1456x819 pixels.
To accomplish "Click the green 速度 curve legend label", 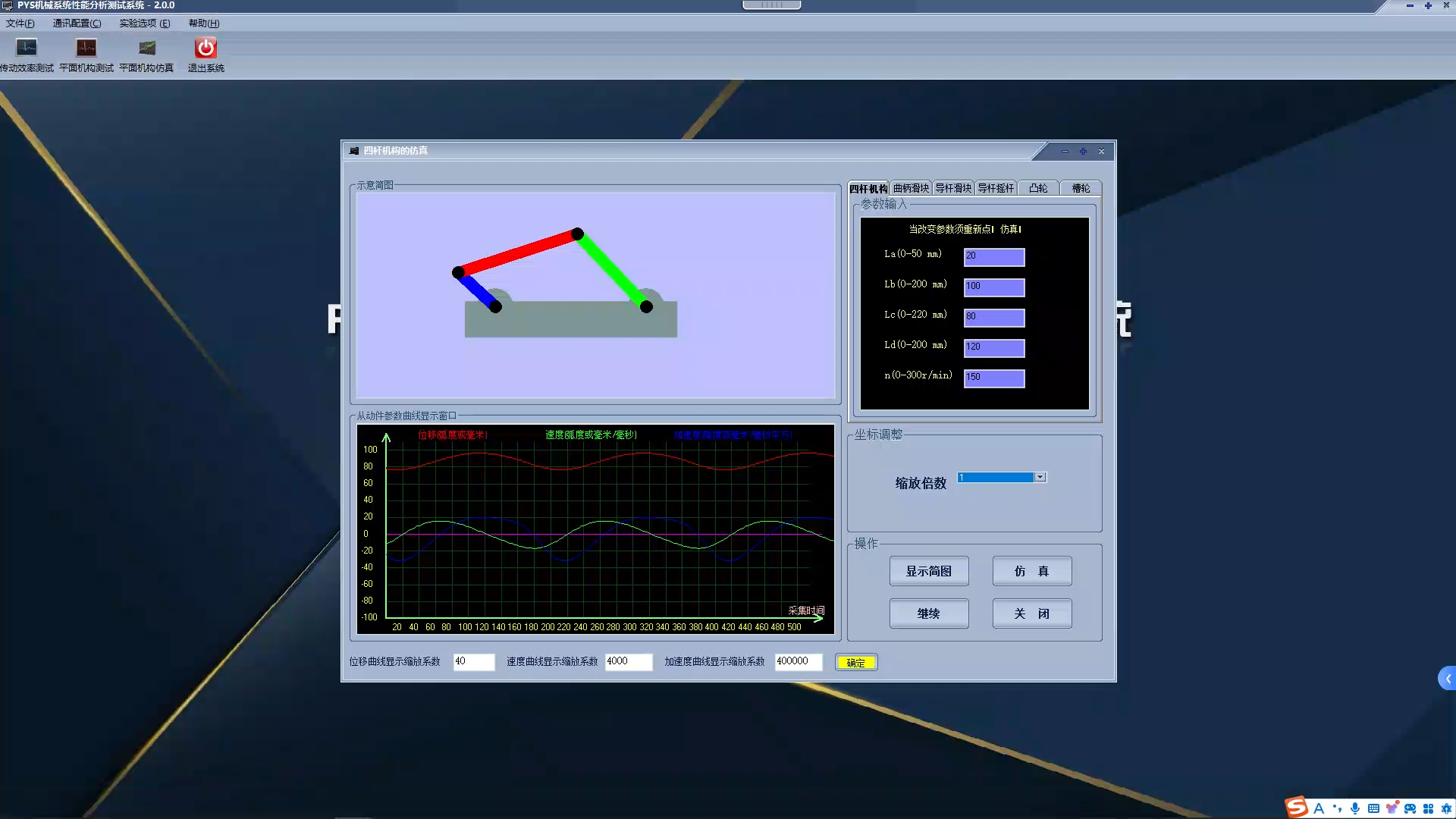I will click(x=591, y=435).
